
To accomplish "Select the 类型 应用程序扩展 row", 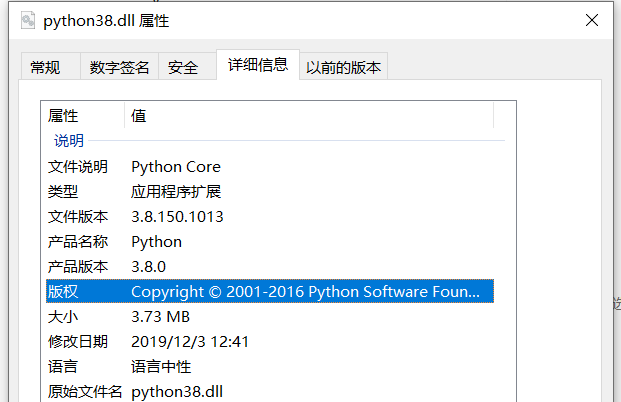I will [270, 192].
